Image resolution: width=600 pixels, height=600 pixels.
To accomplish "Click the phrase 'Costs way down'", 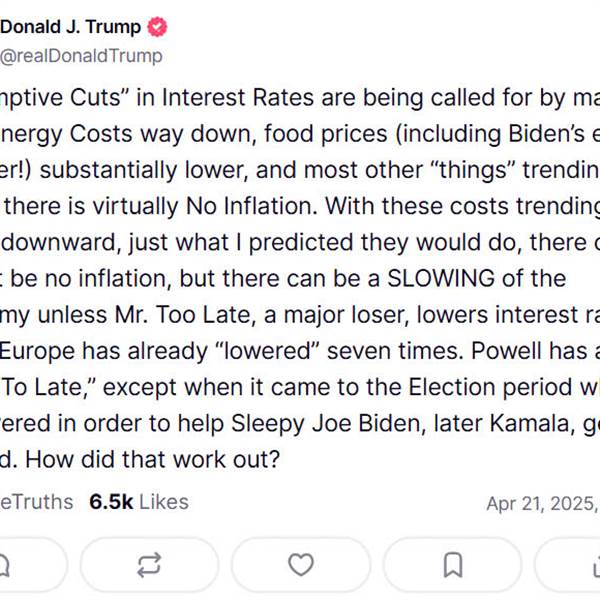I will [163, 134].
